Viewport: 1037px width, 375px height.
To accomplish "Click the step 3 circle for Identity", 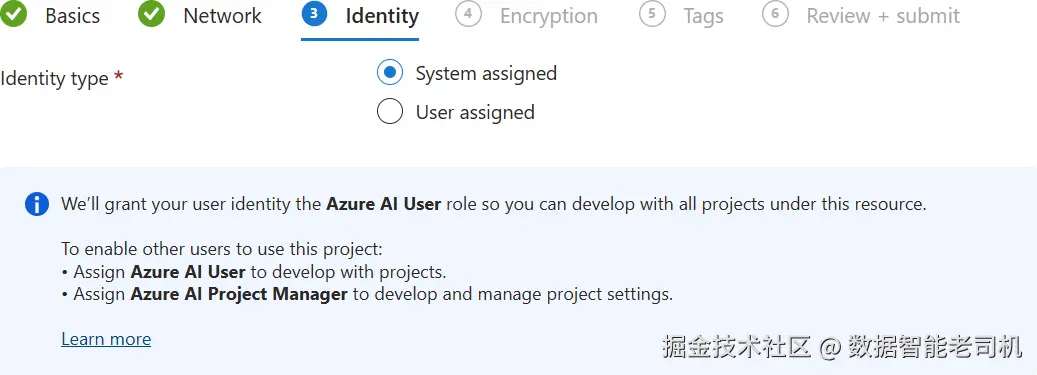I will (314, 14).
